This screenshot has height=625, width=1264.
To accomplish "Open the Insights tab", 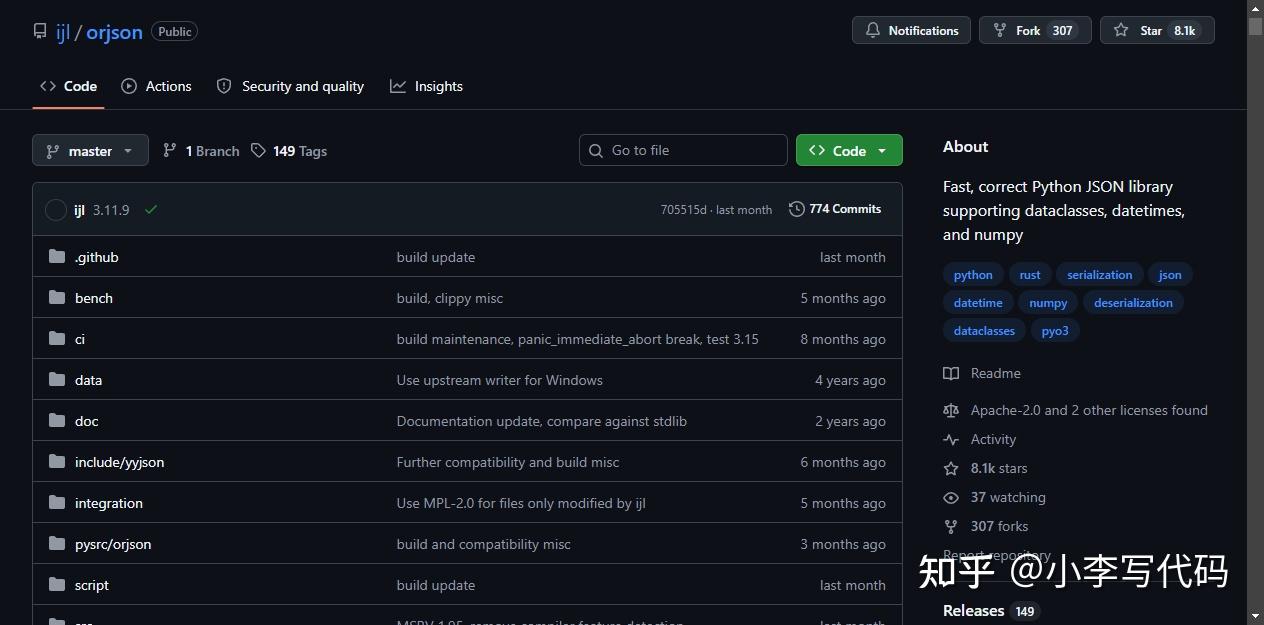I will [x=426, y=86].
